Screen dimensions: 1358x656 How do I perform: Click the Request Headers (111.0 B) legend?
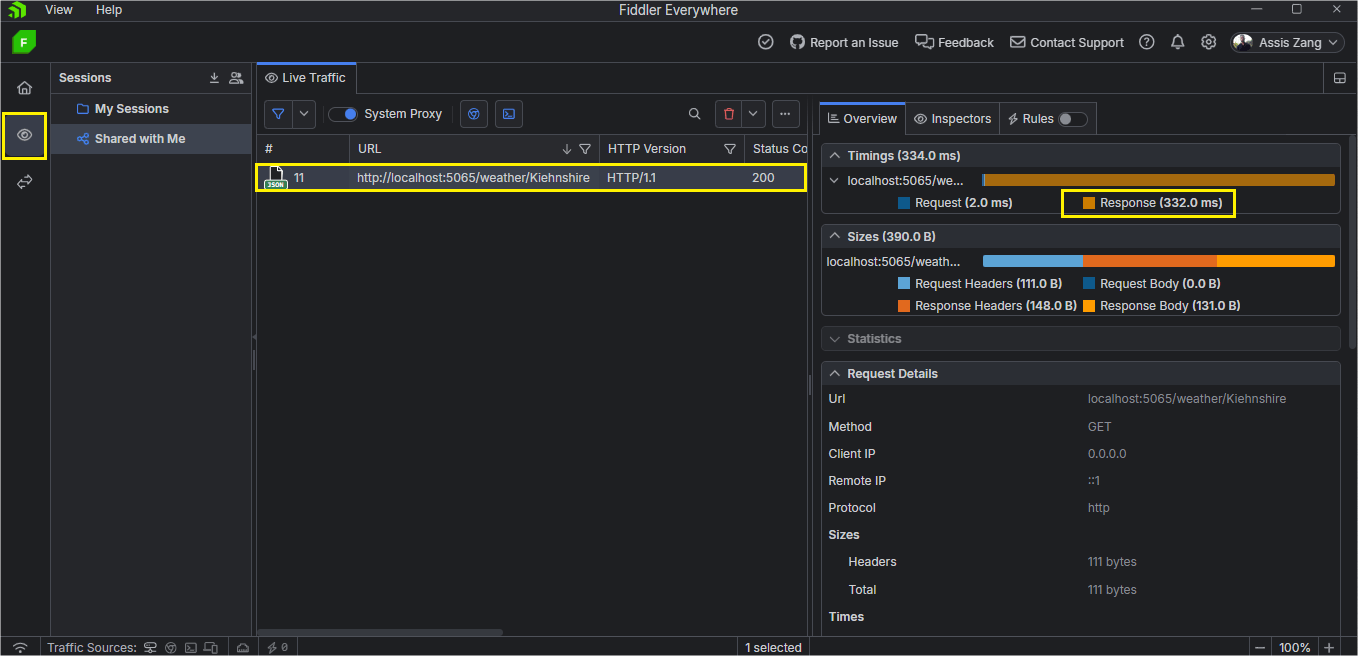point(980,284)
